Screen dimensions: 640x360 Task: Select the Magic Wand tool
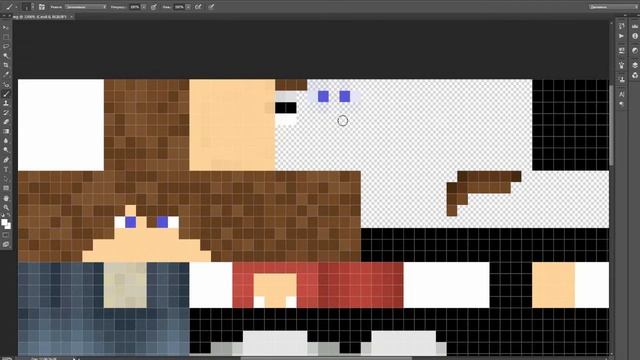(6, 56)
